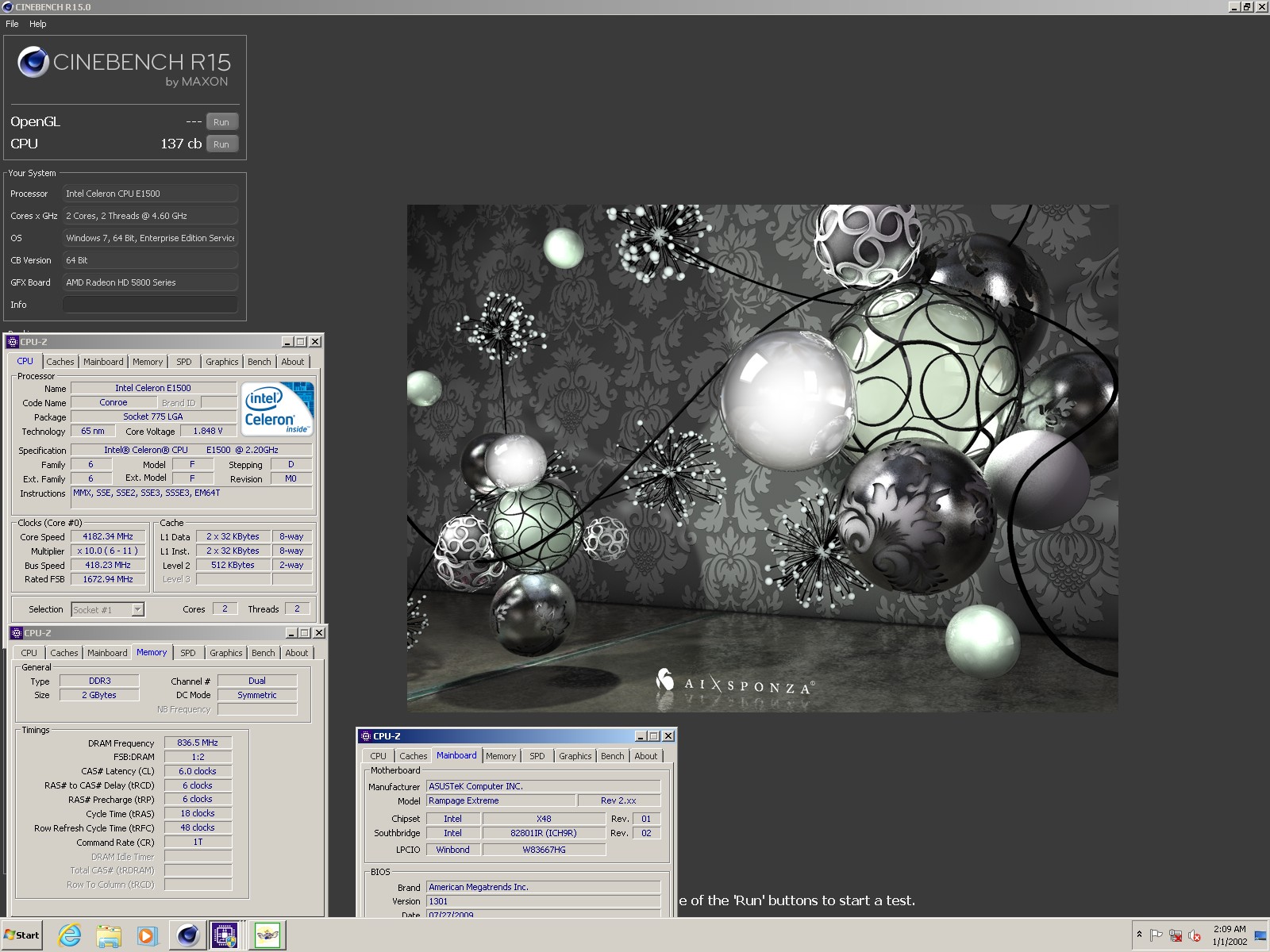1270x952 pixels.
Task: Click motherboard Model value Rampage Extreme
Action: tap(501, 800)
